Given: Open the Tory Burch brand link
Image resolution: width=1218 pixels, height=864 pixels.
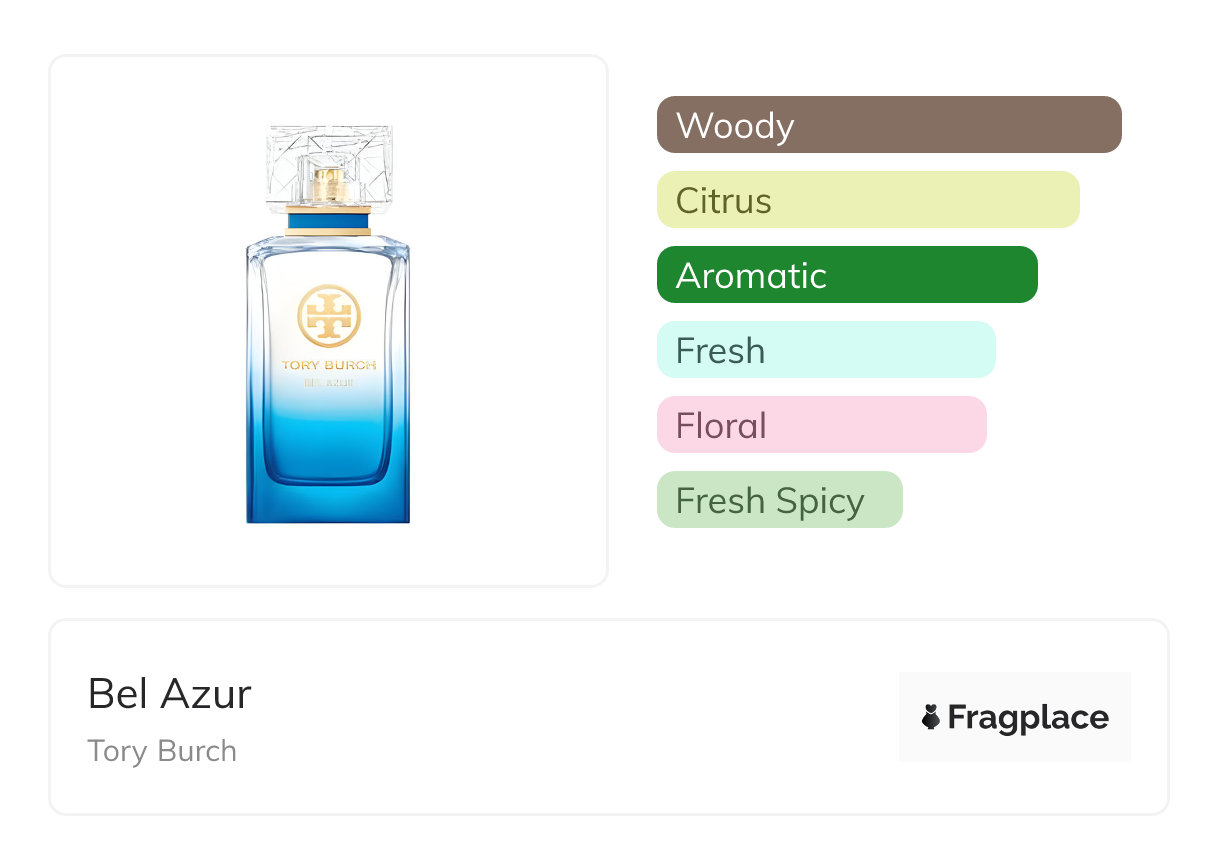Looking at the screenshot, I should 162,751.
